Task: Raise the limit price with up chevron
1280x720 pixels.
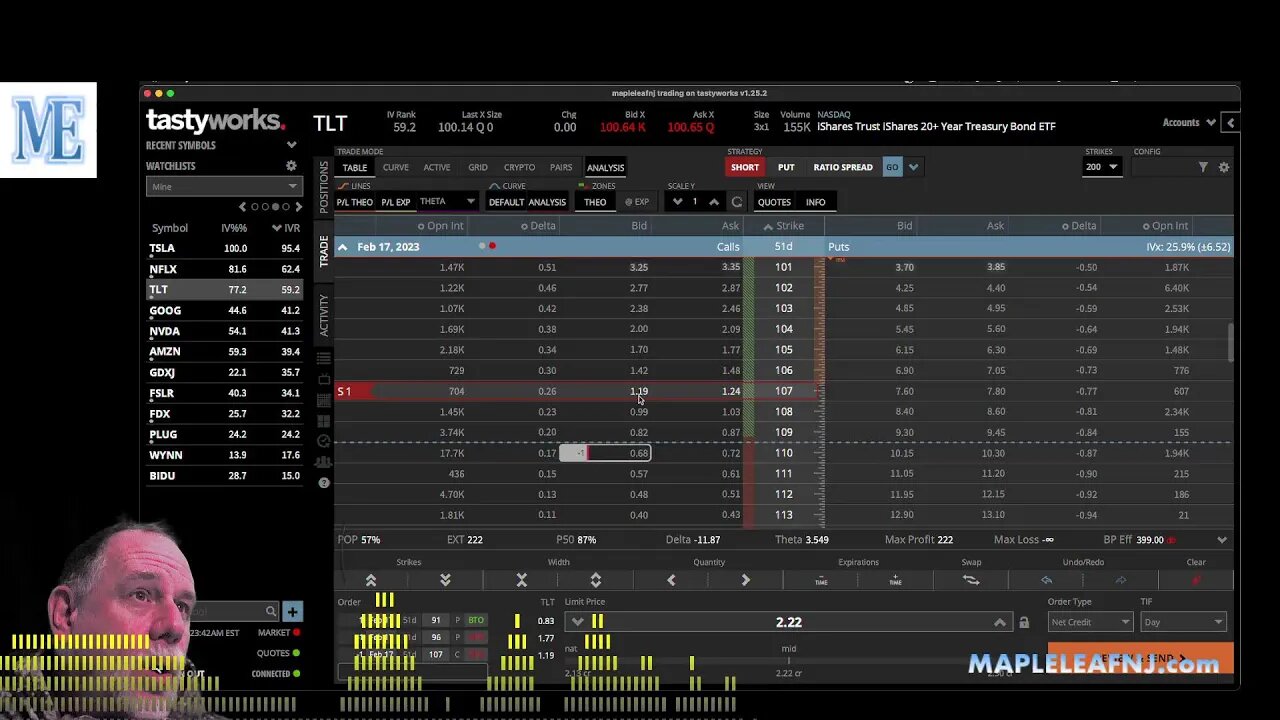Action: (x=999, y=622)
